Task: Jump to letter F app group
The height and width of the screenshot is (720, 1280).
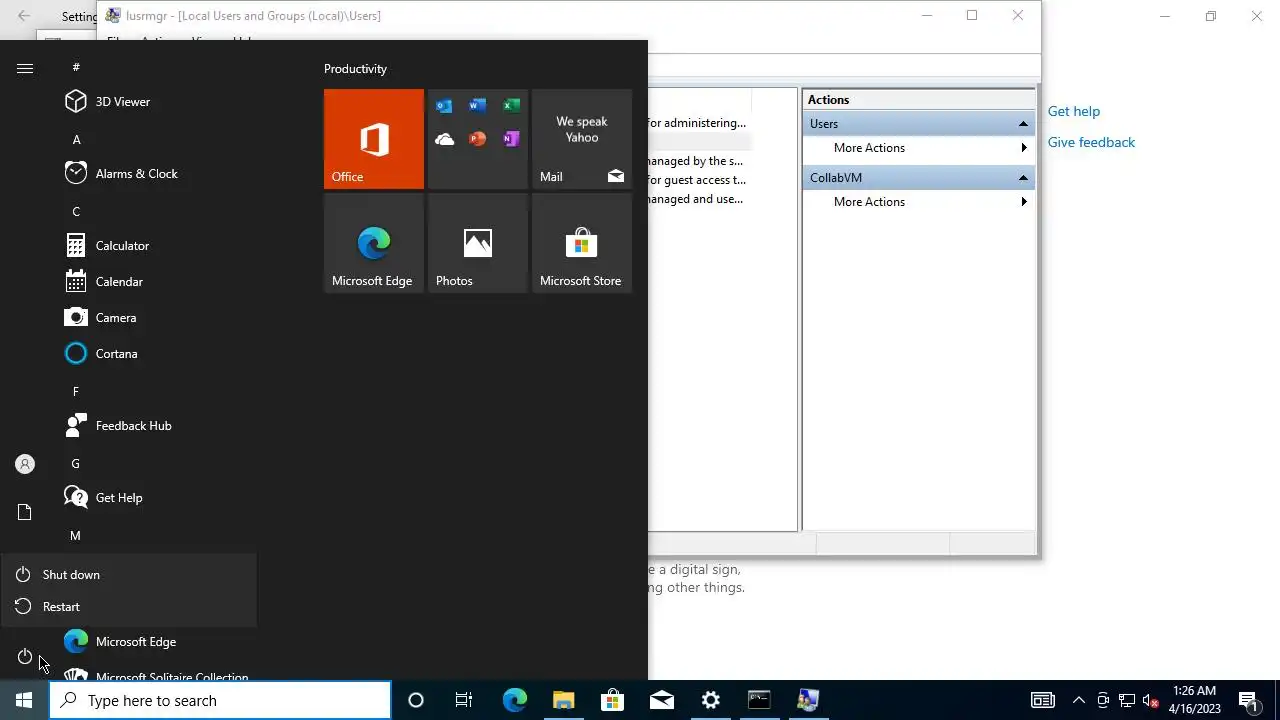Action: pos(76,391)
